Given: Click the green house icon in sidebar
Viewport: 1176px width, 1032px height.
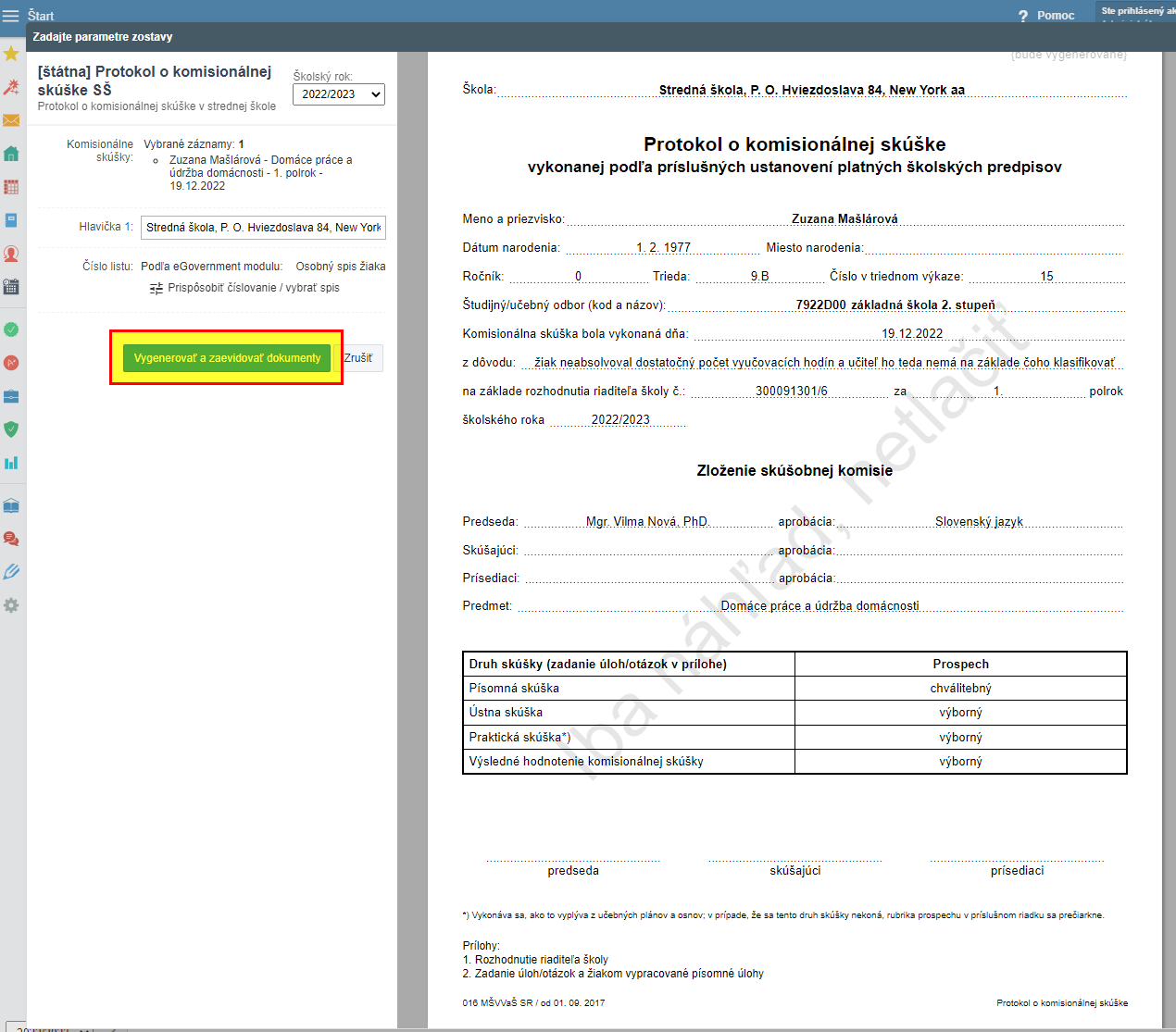Looking at the screenshot, I should tap(11, 154).
